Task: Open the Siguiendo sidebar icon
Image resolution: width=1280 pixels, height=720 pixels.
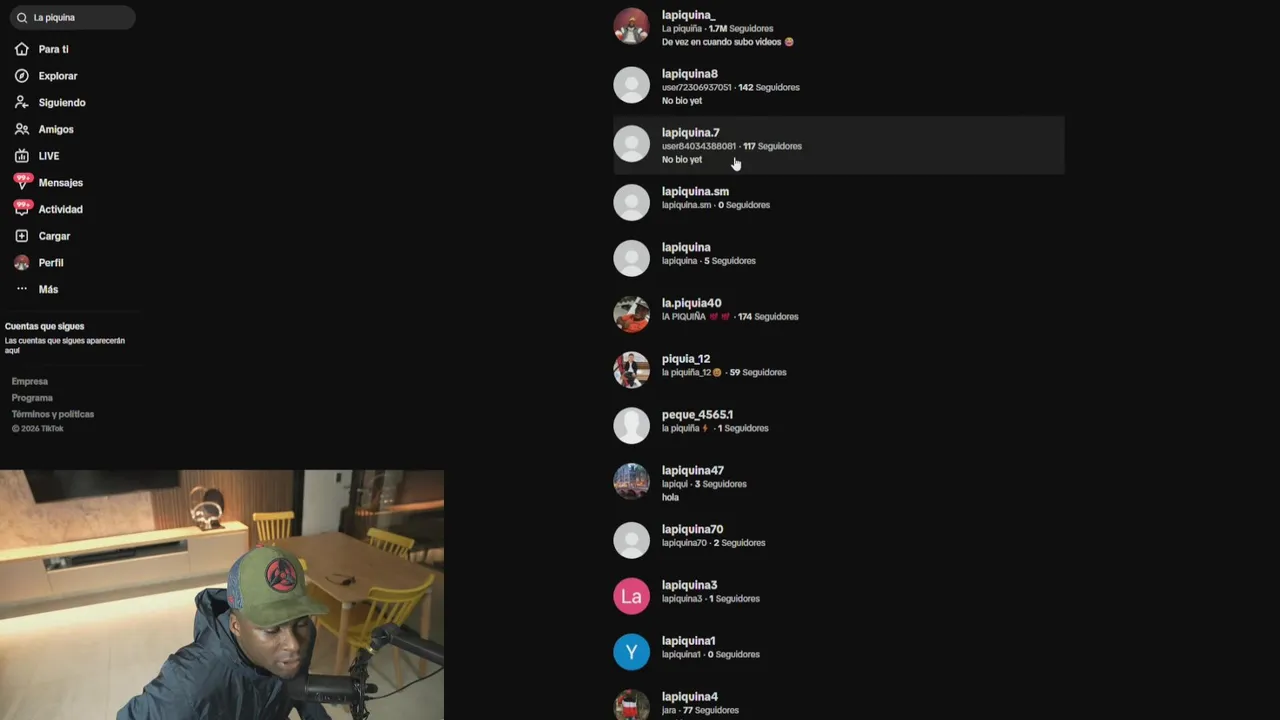Action: coord(22,102)
